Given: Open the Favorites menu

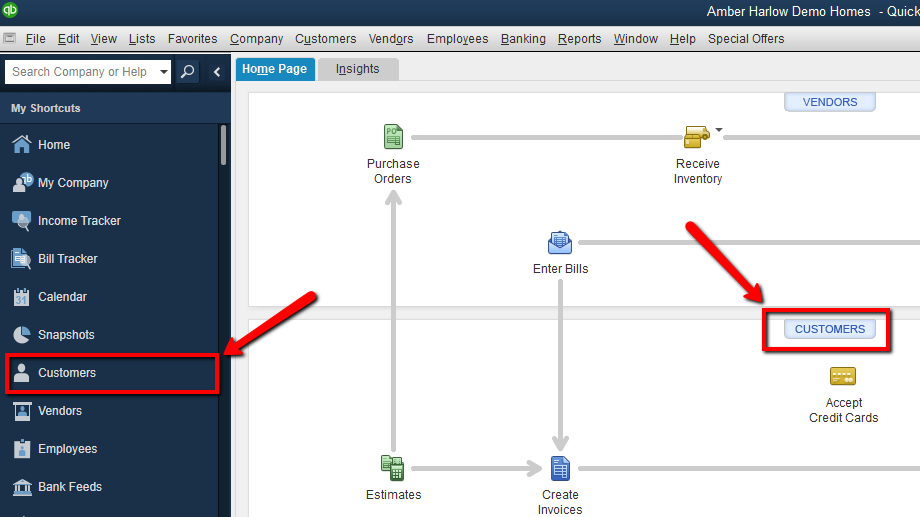Looking at the screenshot, I should (192, 39).
